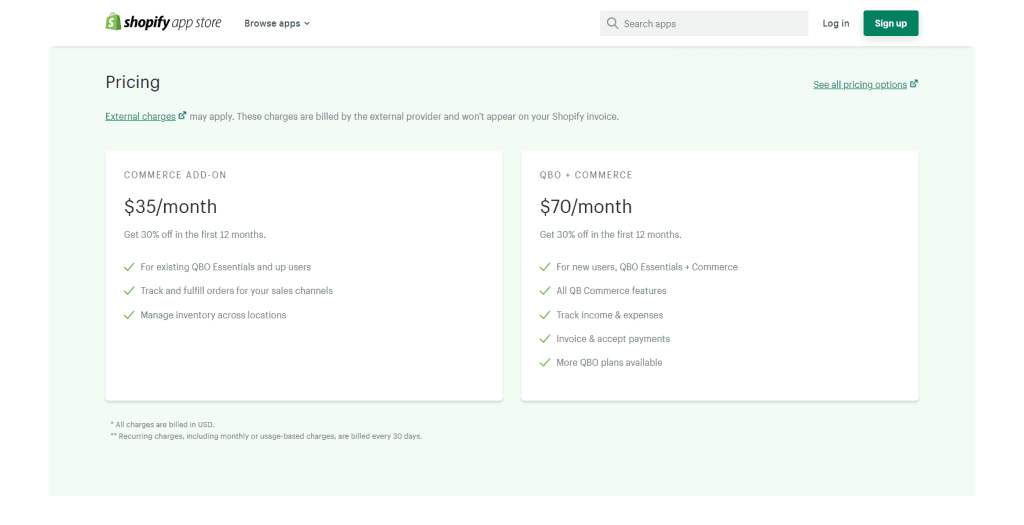The image size is (1024, 525).
Task: Select 'For existing QBO Essentials and up users'
Action: click(225, 267)
